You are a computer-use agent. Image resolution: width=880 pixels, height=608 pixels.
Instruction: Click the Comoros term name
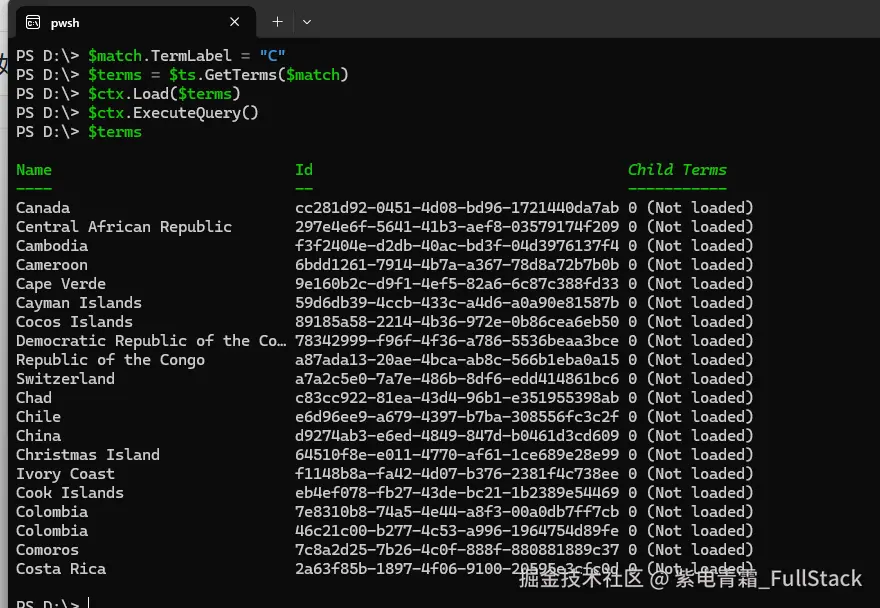(x=47, y=550)
